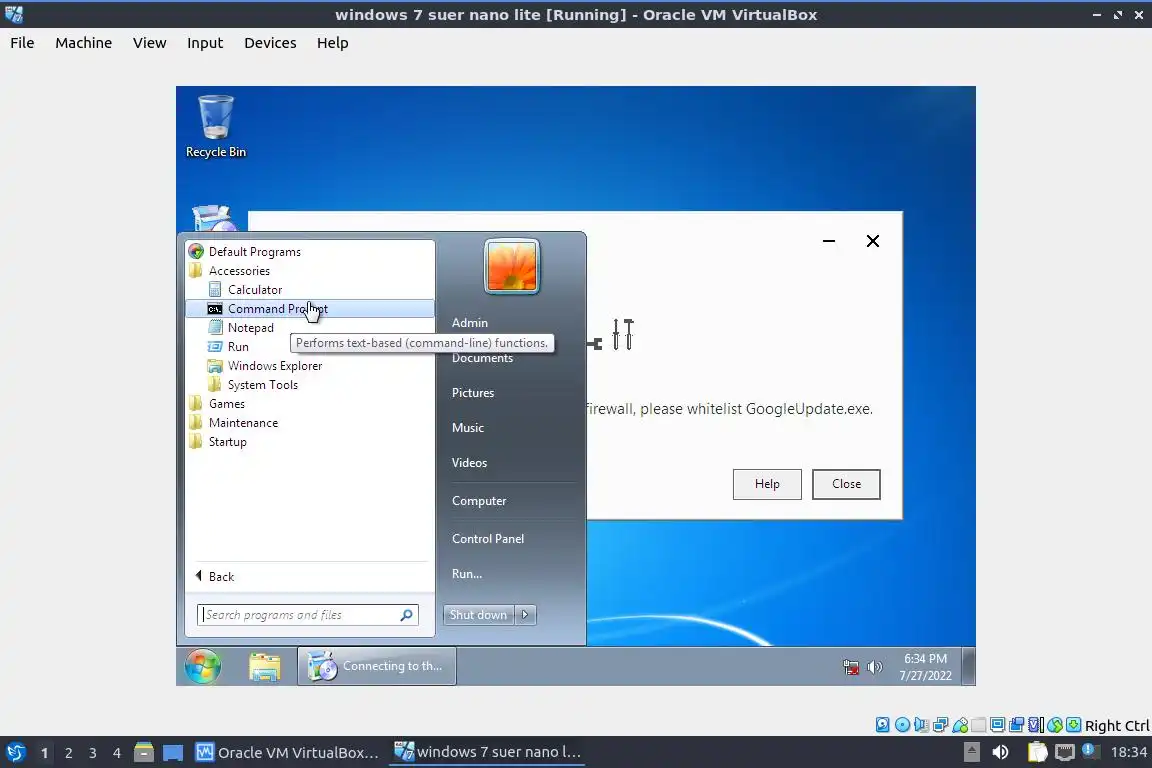This screenshot has width=1152, height=768.
Task: Open Music from Start menu
Action: click(x=468, y=428)
